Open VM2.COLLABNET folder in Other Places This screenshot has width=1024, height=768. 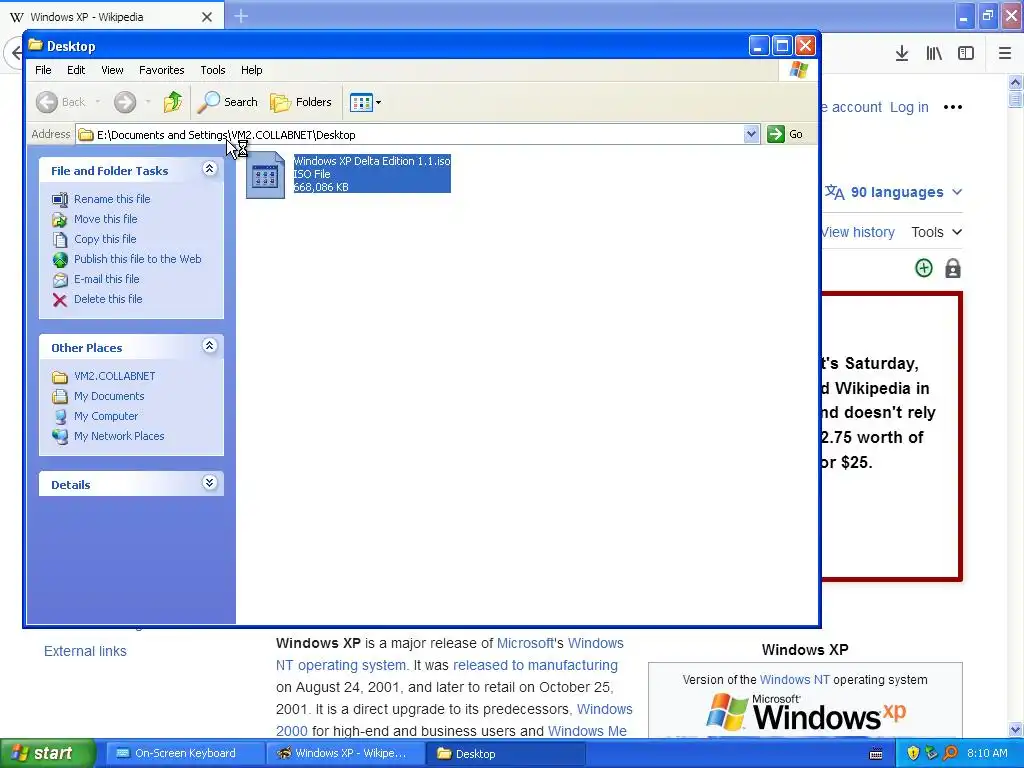pyautogui.click(x=114, y=376)
